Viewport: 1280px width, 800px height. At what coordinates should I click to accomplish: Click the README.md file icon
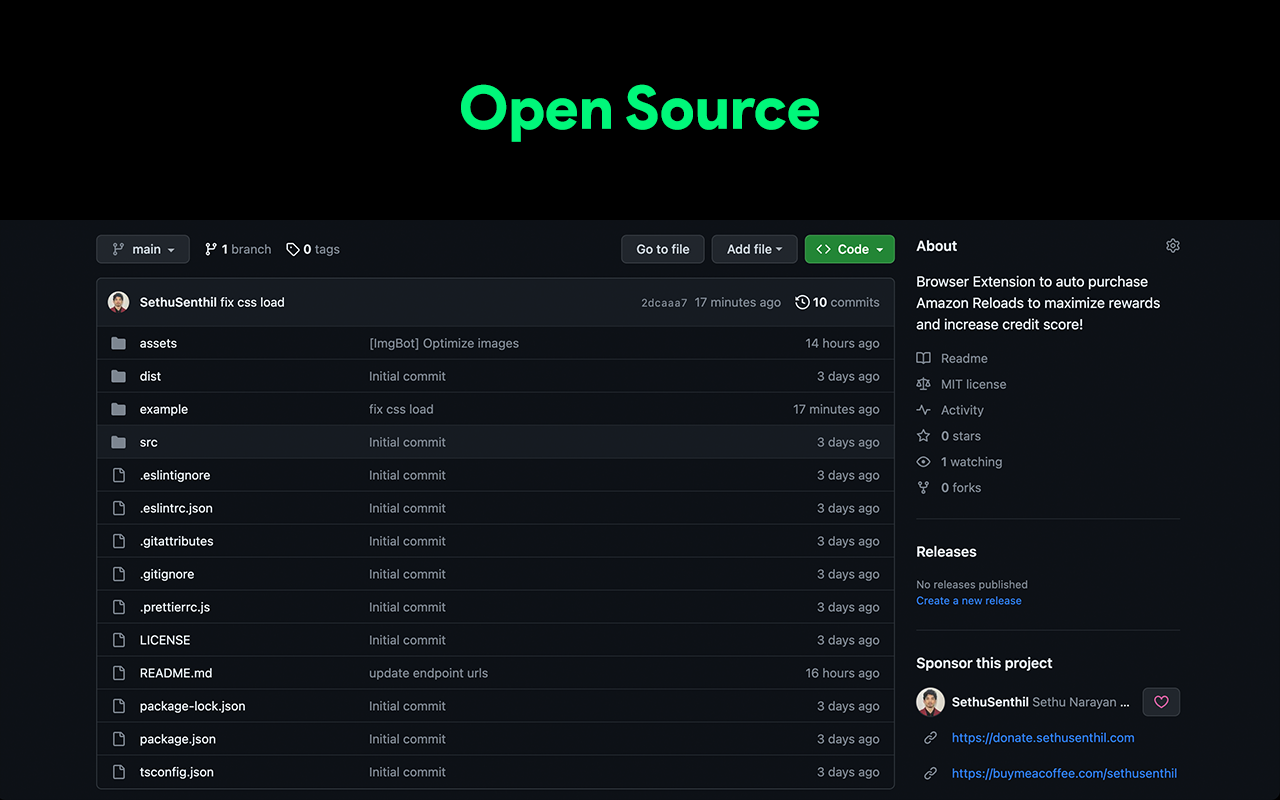pos(119,673)
